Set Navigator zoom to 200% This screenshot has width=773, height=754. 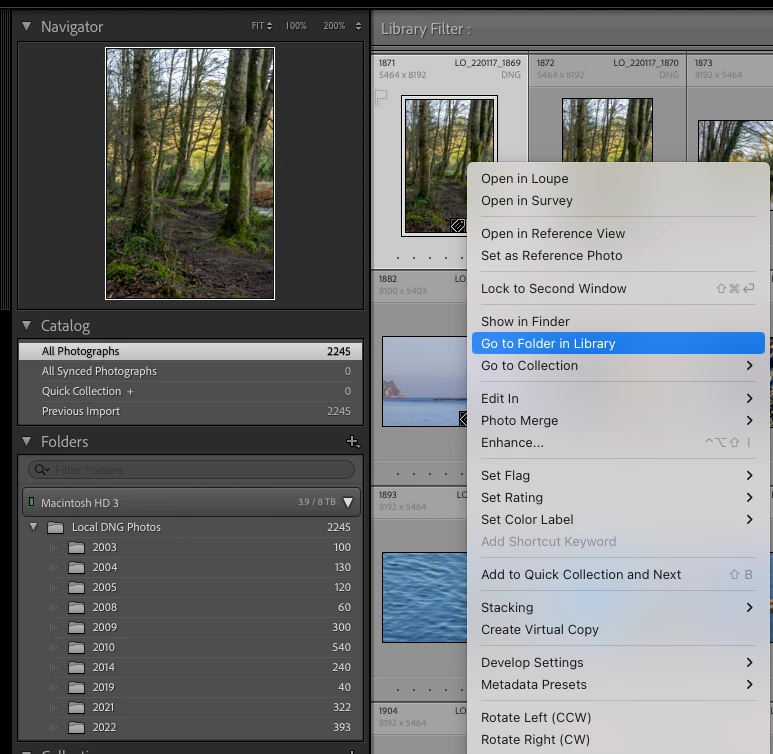[x=334, y=26]
